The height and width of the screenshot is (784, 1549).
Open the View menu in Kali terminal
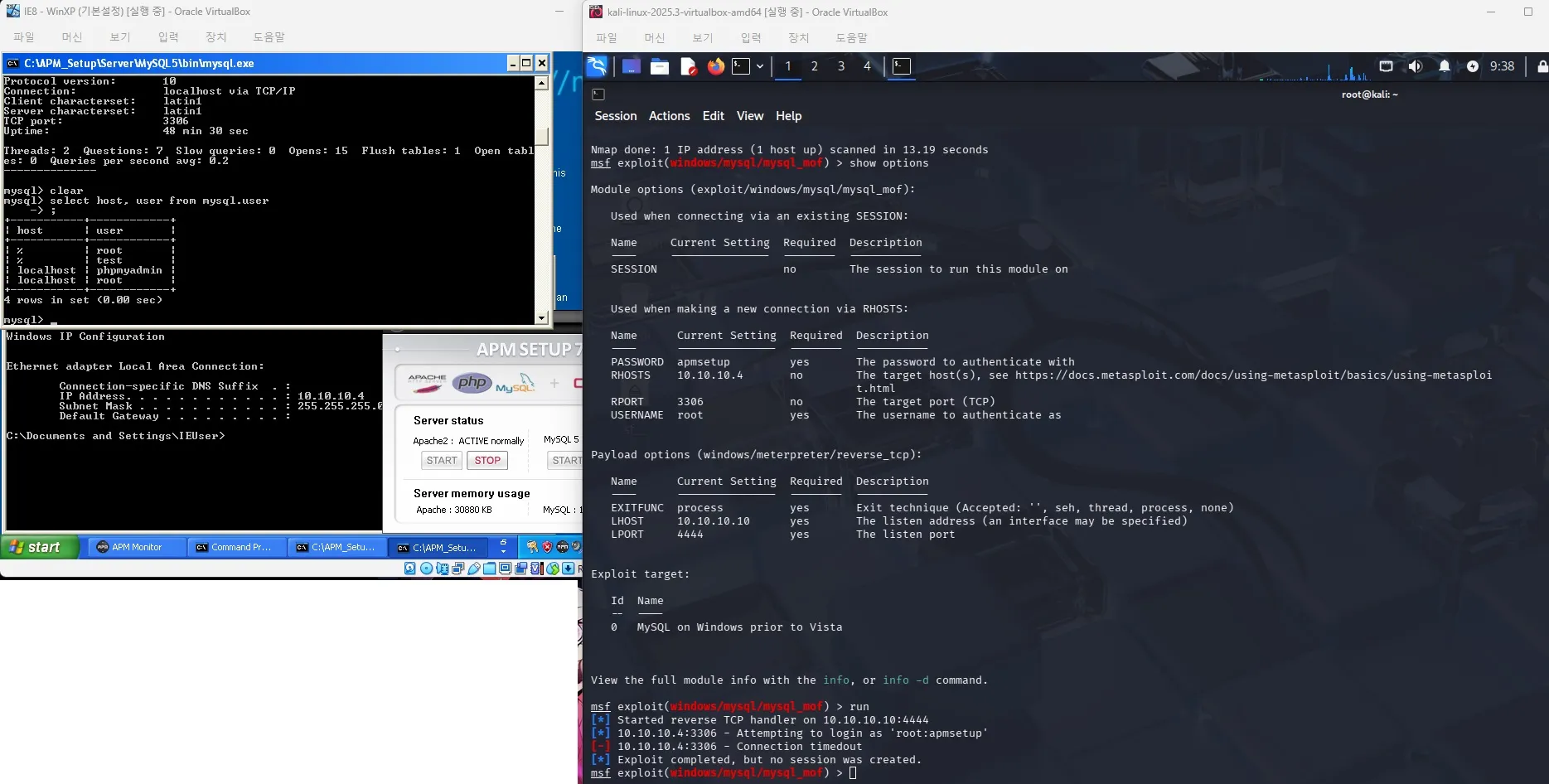pos(750,116)
